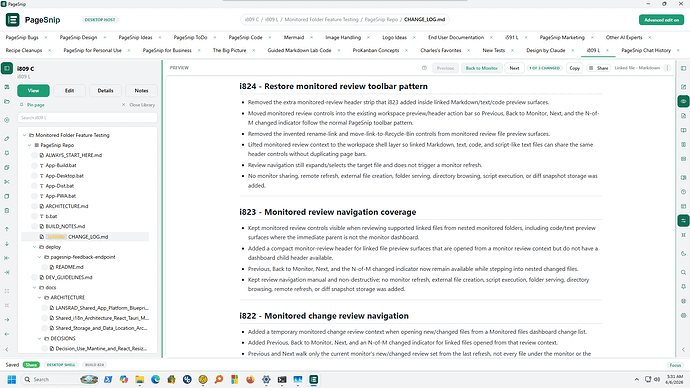Collapse the left sidebar chevron at its bottom
Screen dimensions: 690x388
pyautogui.click(x=7, y=350)
